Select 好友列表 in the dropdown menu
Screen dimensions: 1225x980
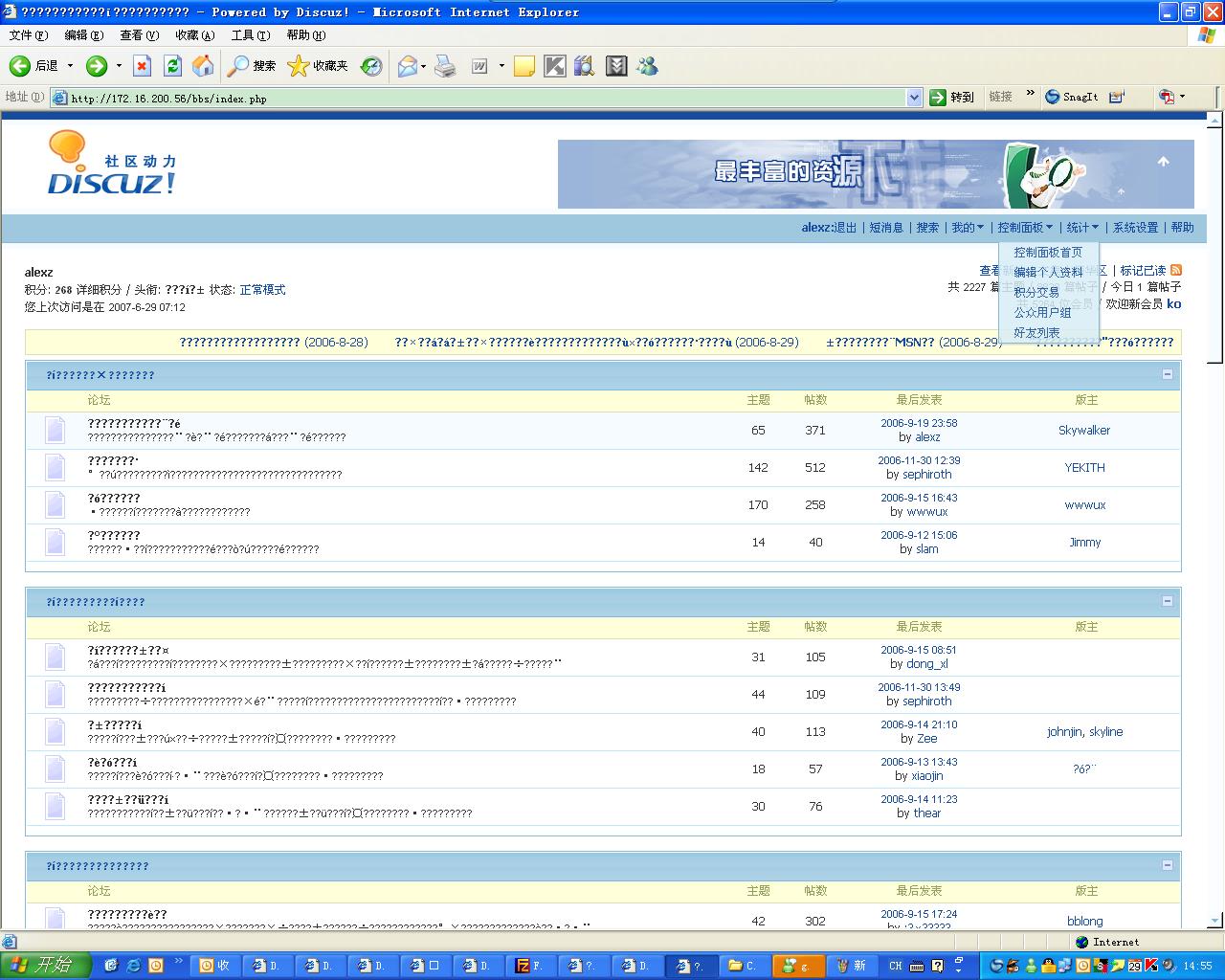tap(1036, 333)
